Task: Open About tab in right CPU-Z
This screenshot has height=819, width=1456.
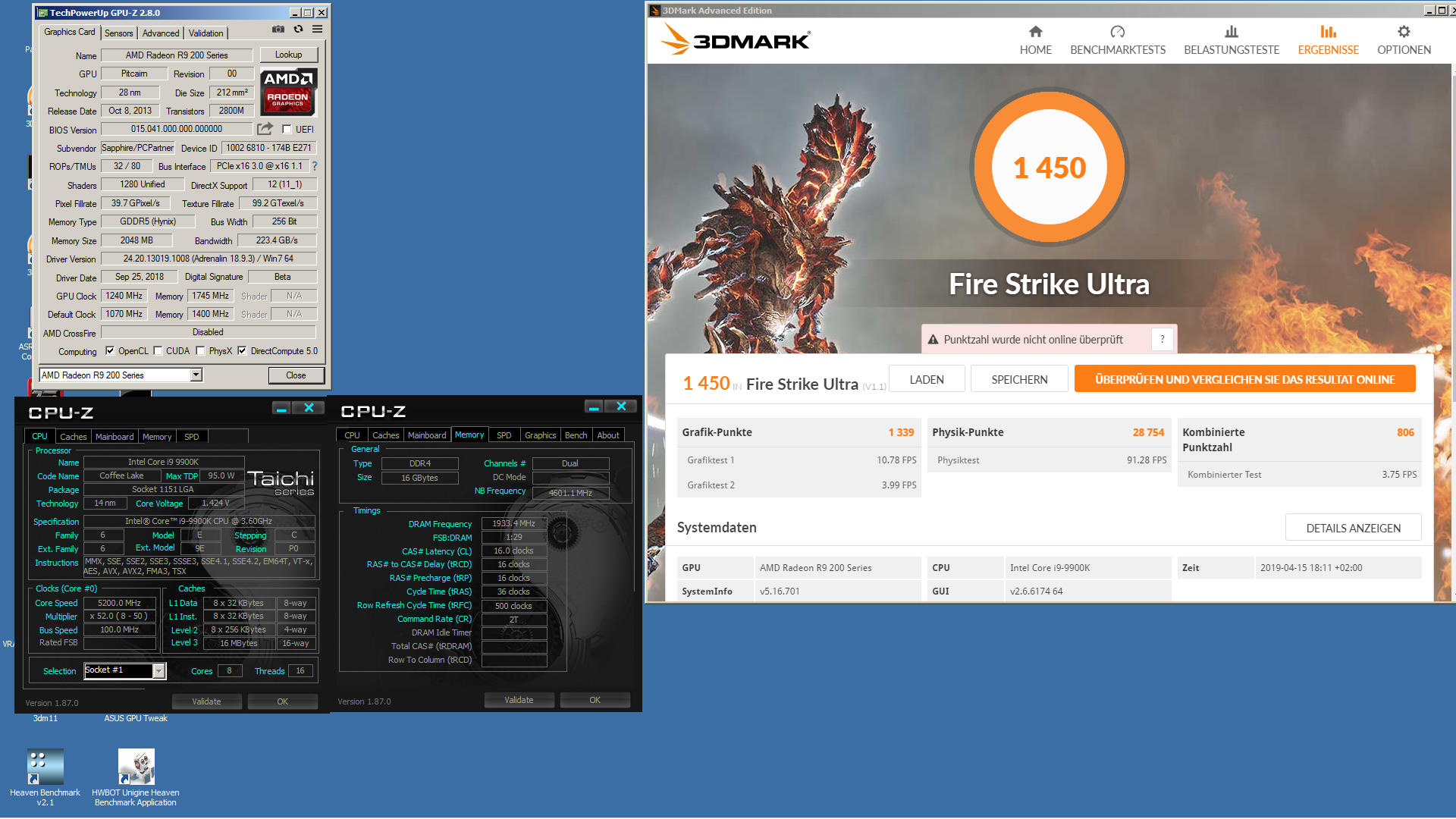Action: click(608, 435)
